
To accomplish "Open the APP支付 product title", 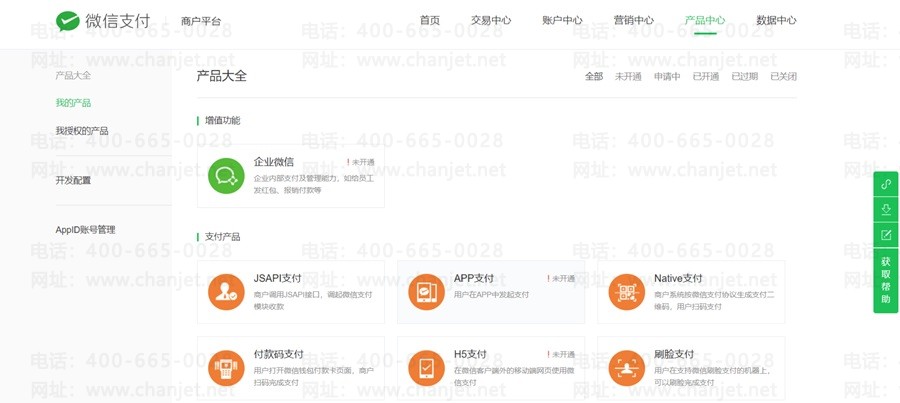I will [x=474, y=278].
